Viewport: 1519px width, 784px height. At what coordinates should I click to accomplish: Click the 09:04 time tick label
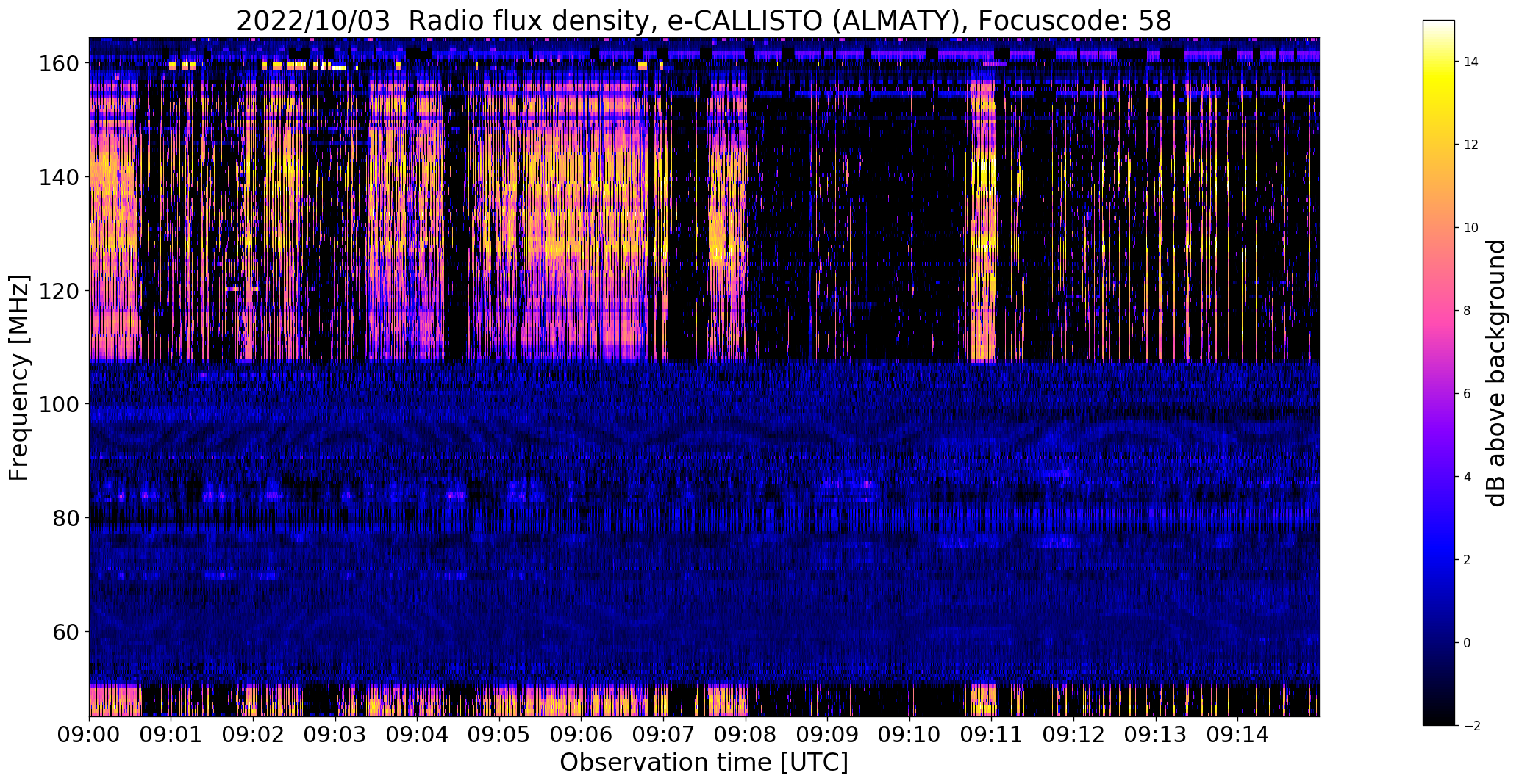point(418,734)
